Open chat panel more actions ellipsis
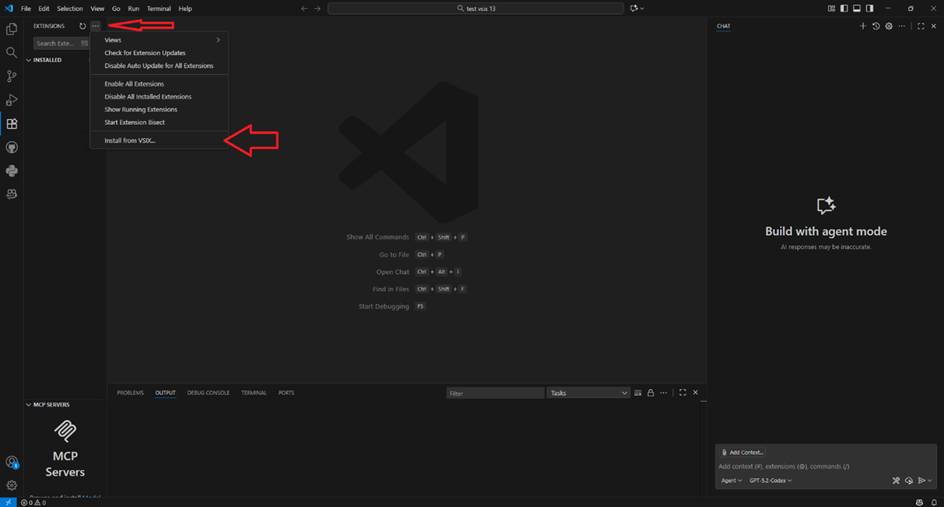The width and height of the screenshot is (944, 507). pyautogui.click(x=901, y=26)
